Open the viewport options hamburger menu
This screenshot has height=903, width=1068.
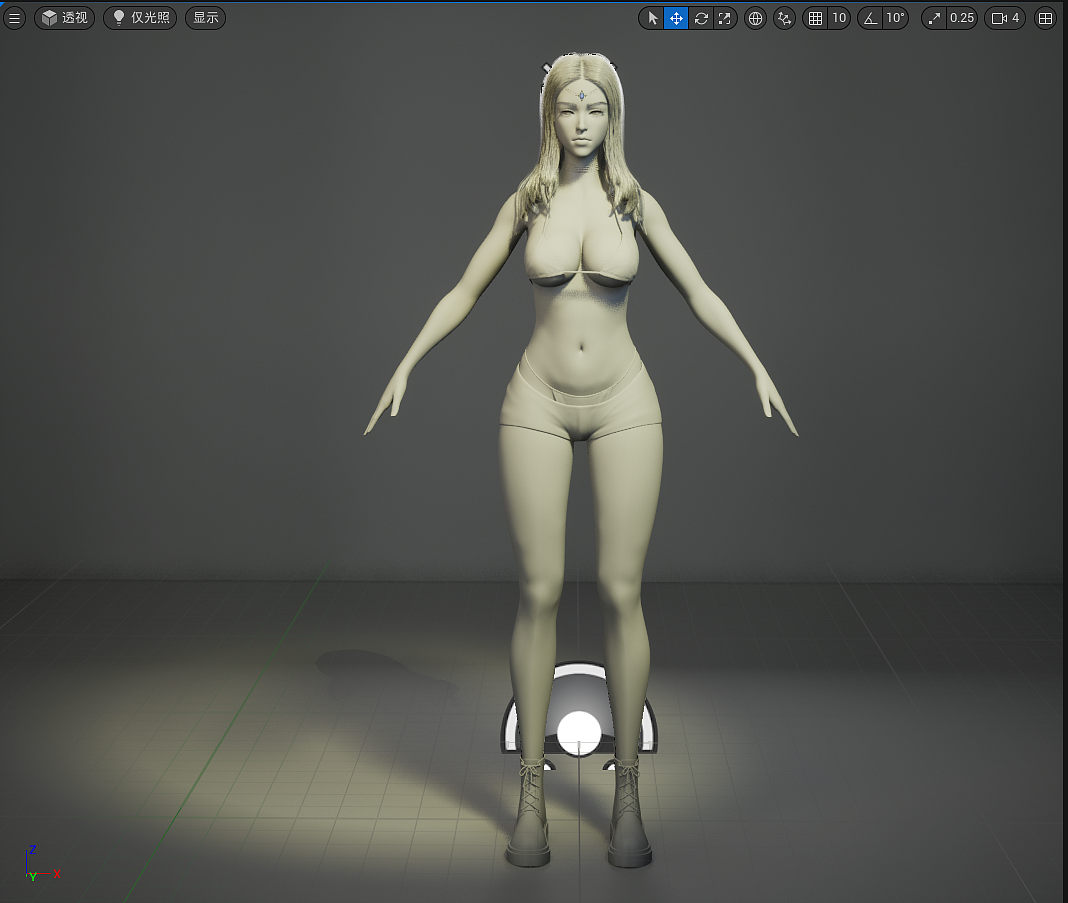[x=14, y=18]
